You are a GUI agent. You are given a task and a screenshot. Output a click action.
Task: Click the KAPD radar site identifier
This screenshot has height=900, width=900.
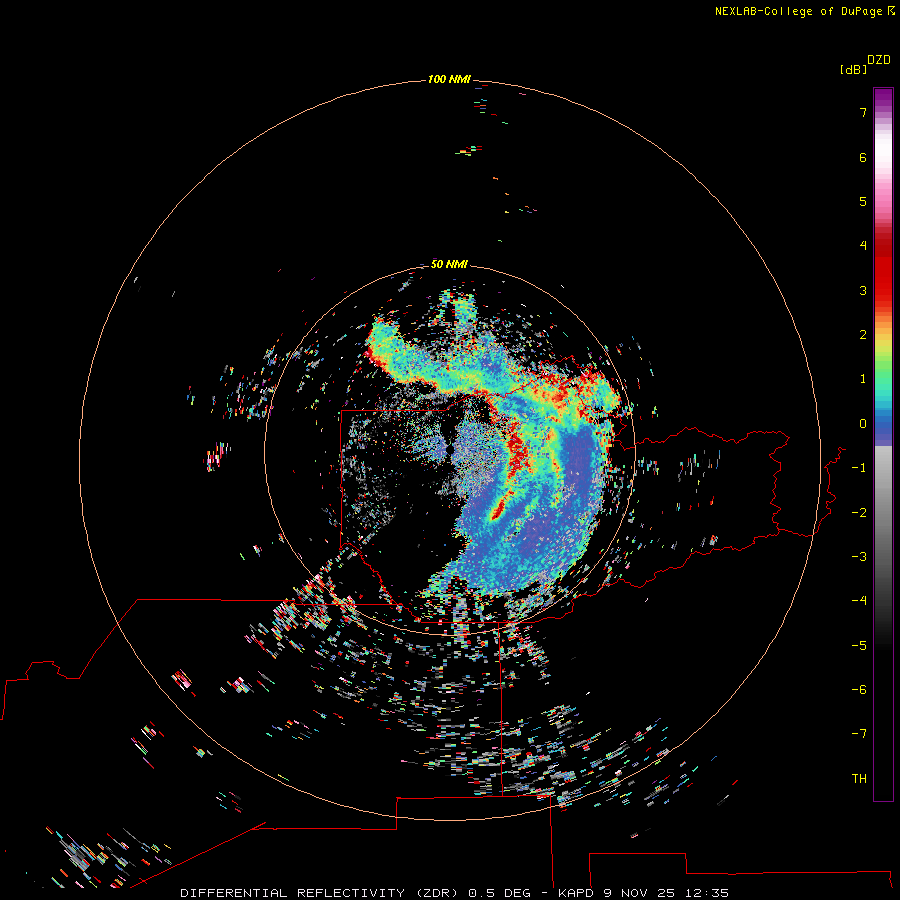tap(577, 893)
